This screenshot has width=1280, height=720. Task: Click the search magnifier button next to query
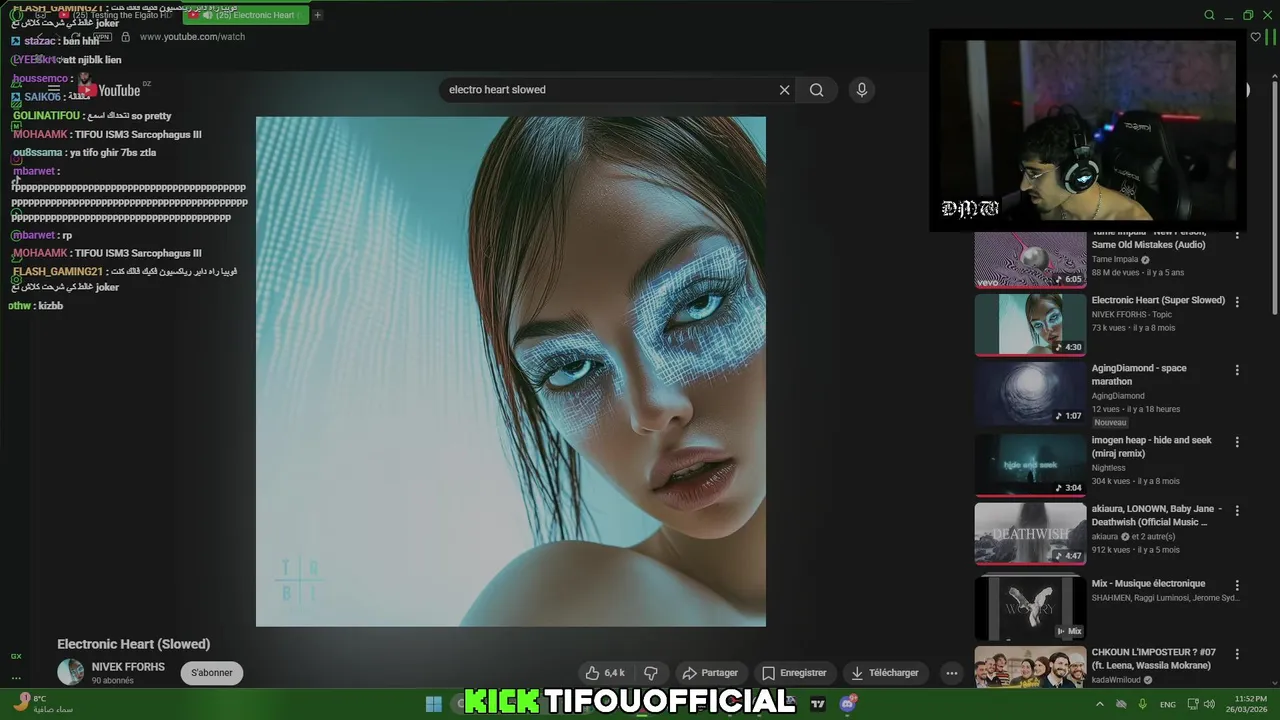point(817,90)
